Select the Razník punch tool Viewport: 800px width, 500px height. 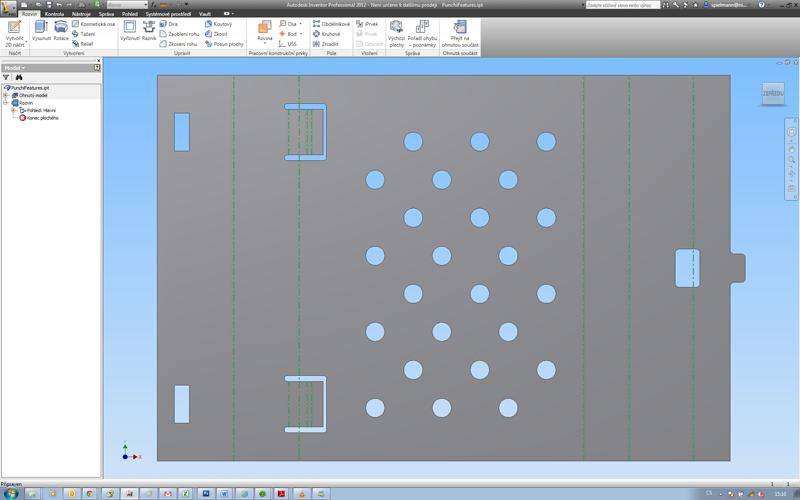click(x=149, y=31)
